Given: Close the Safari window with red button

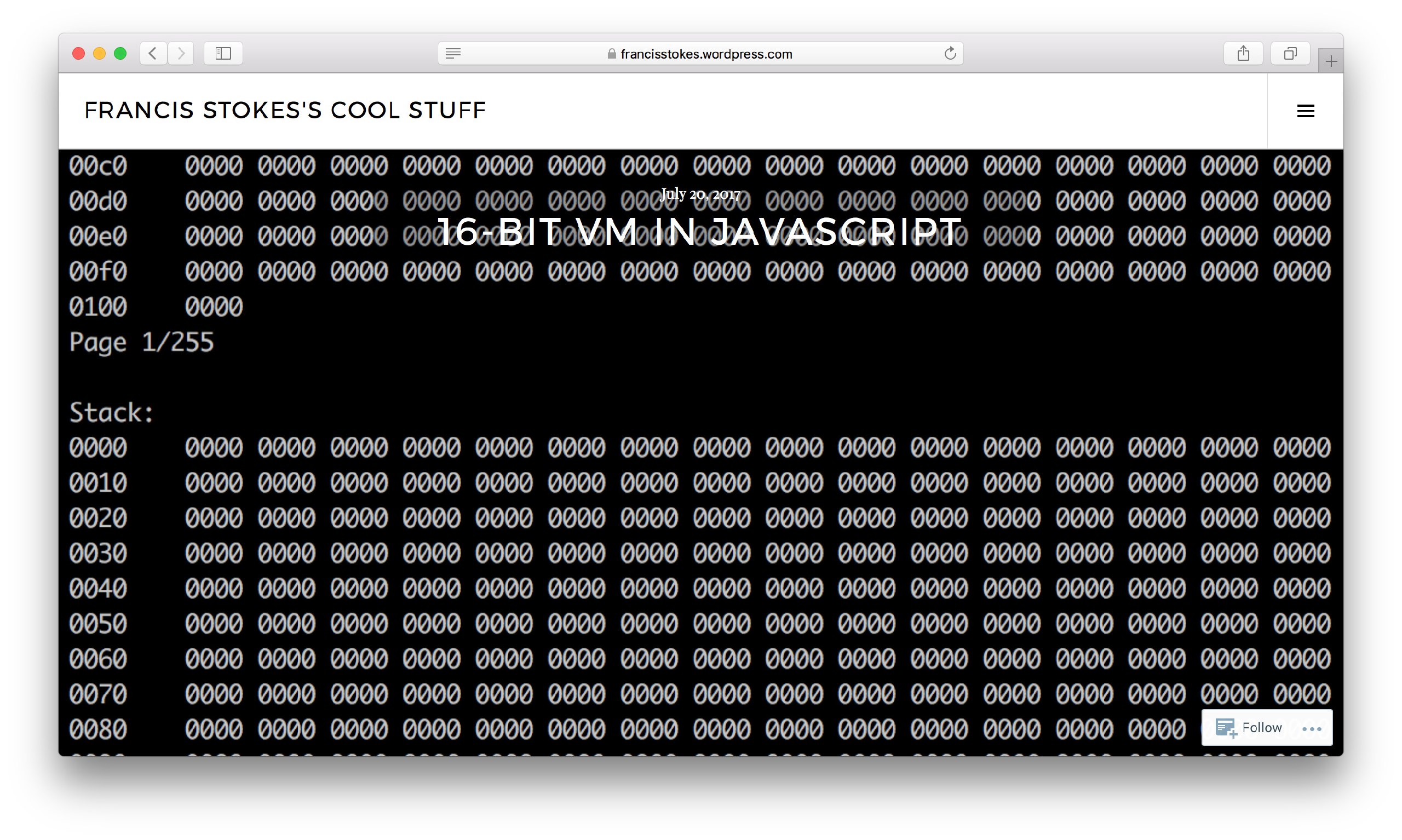Looking at the screenshot, I should 79,53.
